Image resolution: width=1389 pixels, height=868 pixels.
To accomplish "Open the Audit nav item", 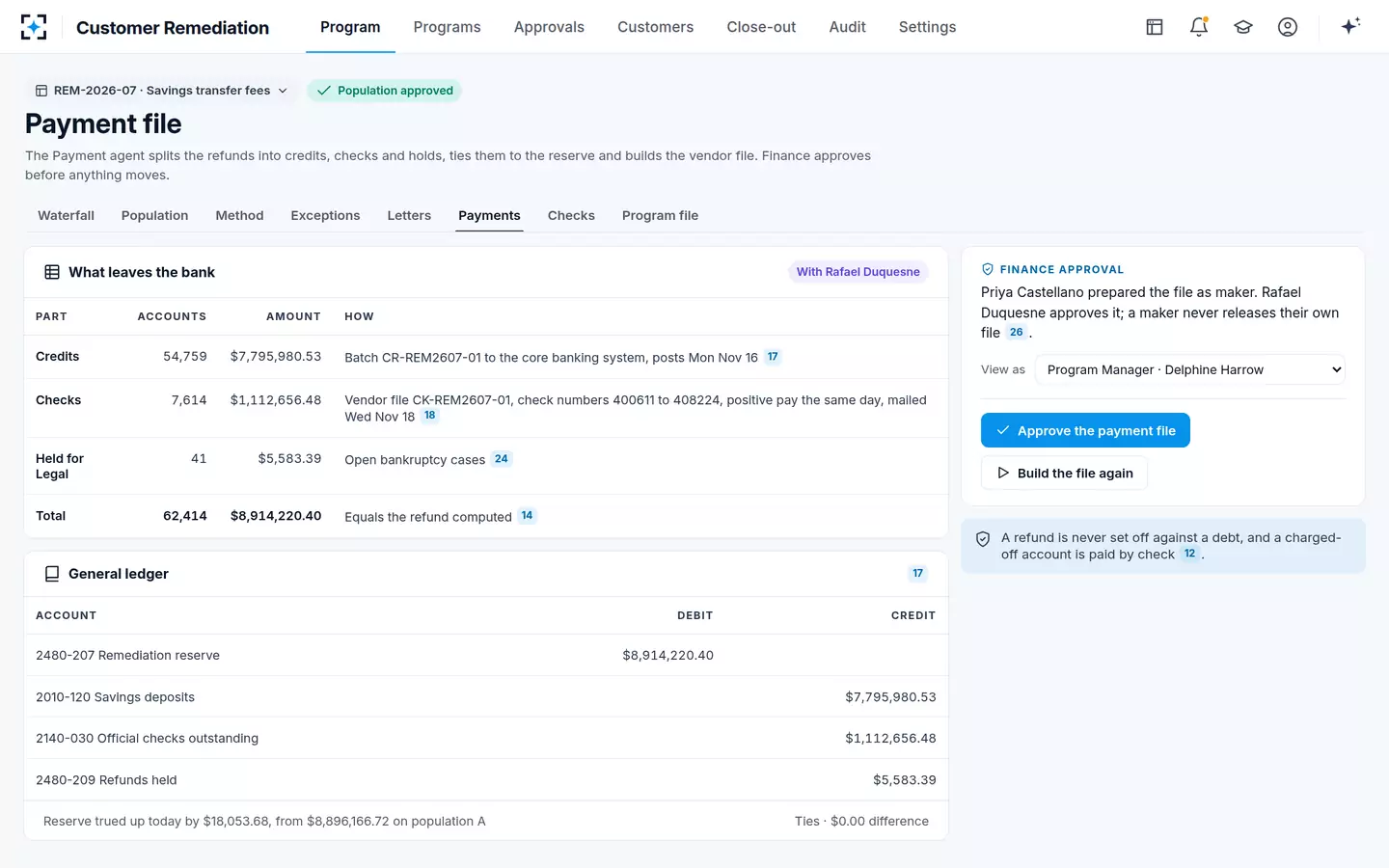I will (x=847, y=27).
